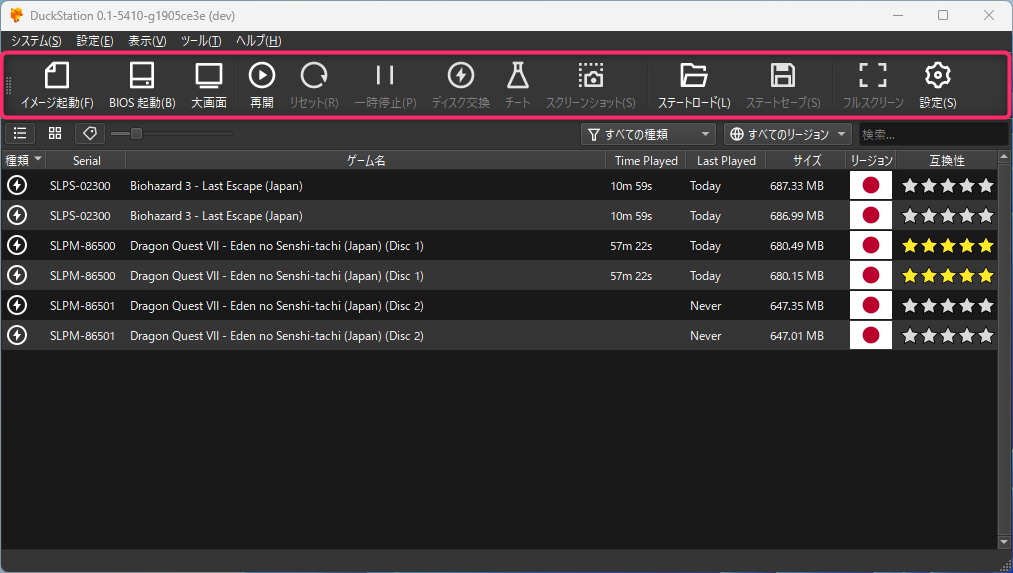This screenshot has width=1013, height=573.
Task: Click gray star rating of 647.01 MB row
Action: click(948, 335)
